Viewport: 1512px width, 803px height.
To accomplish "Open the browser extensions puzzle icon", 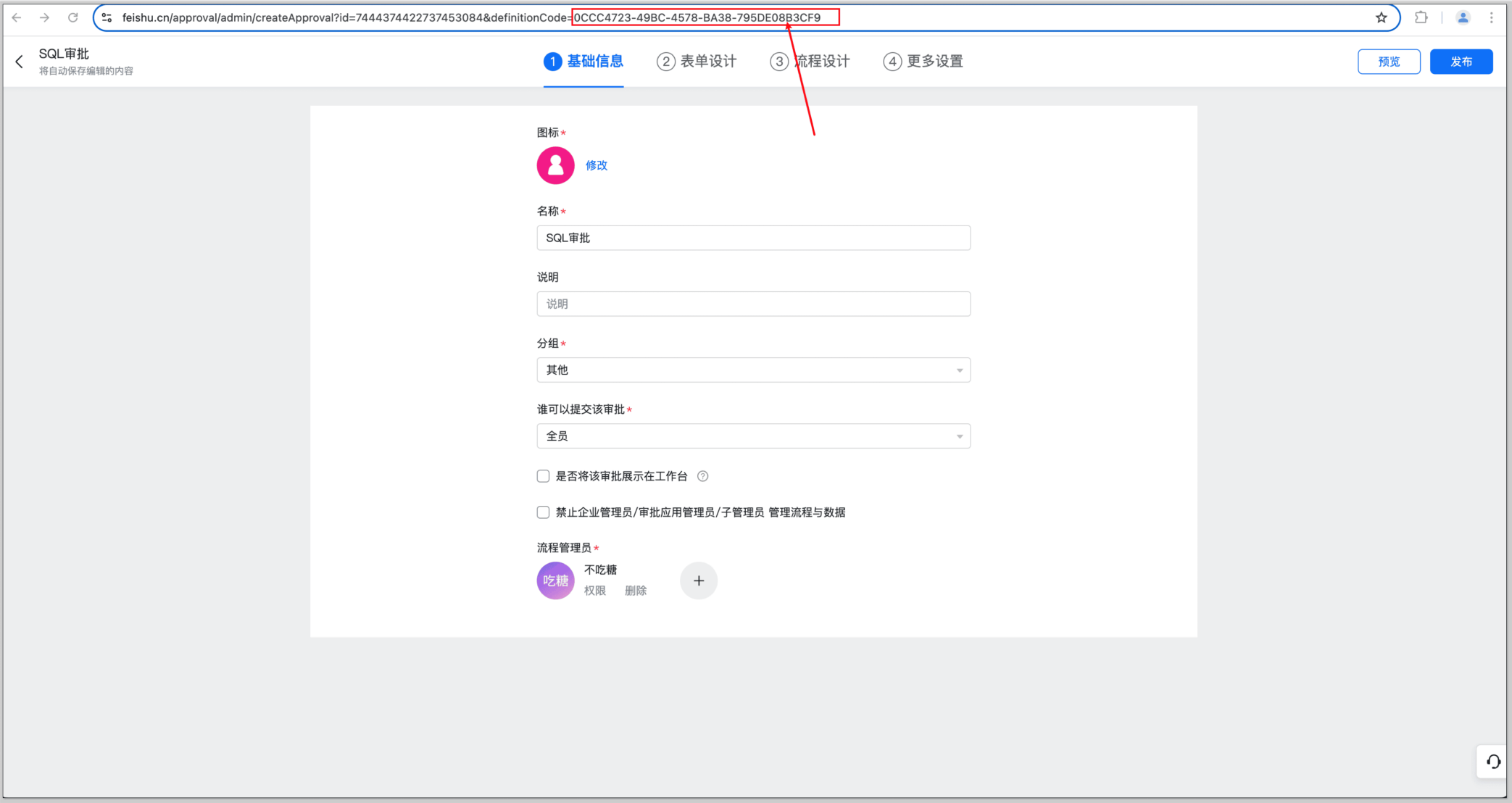I will (1421, 17).
